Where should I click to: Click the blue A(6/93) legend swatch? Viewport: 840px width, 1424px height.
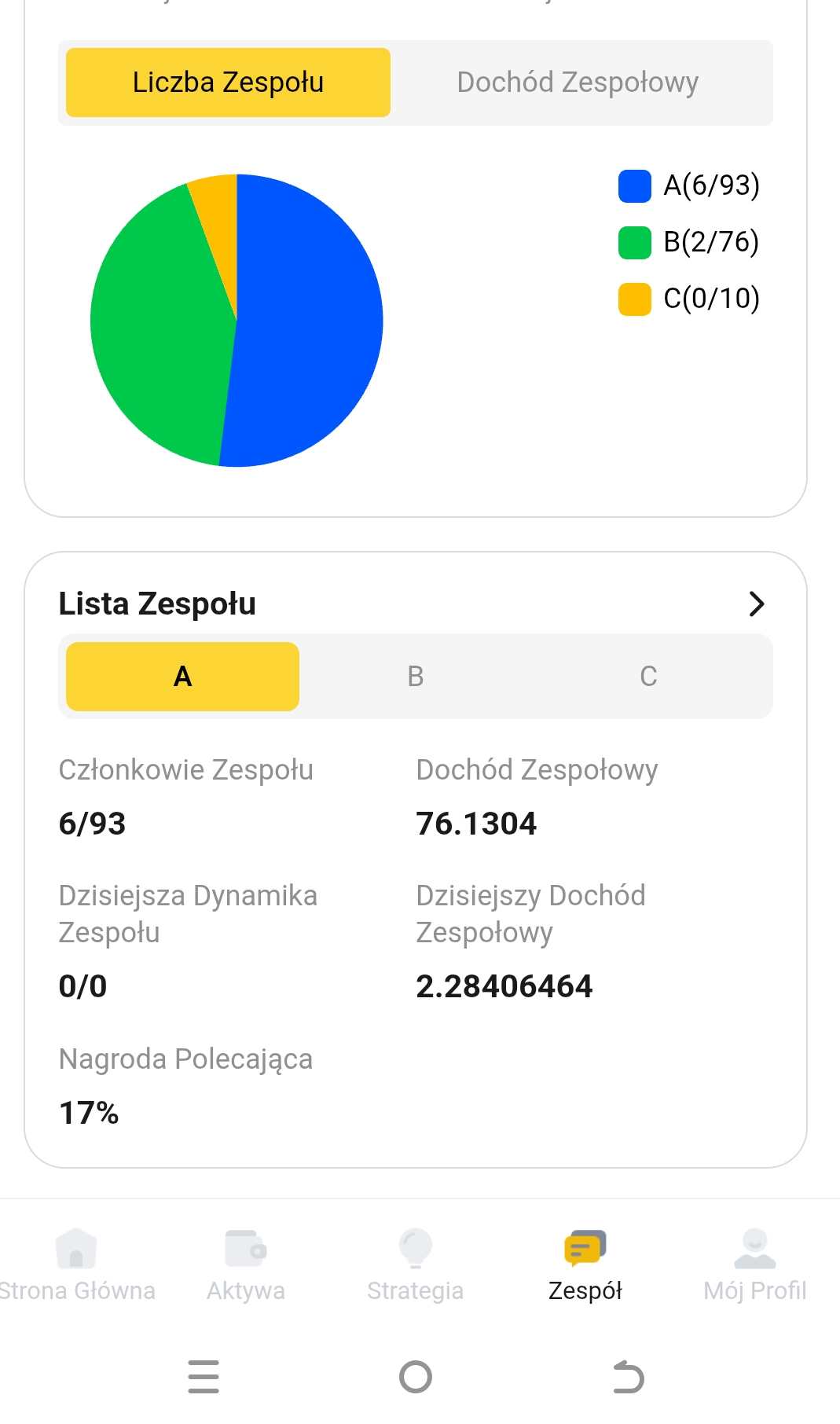click(x=635, y=186)
